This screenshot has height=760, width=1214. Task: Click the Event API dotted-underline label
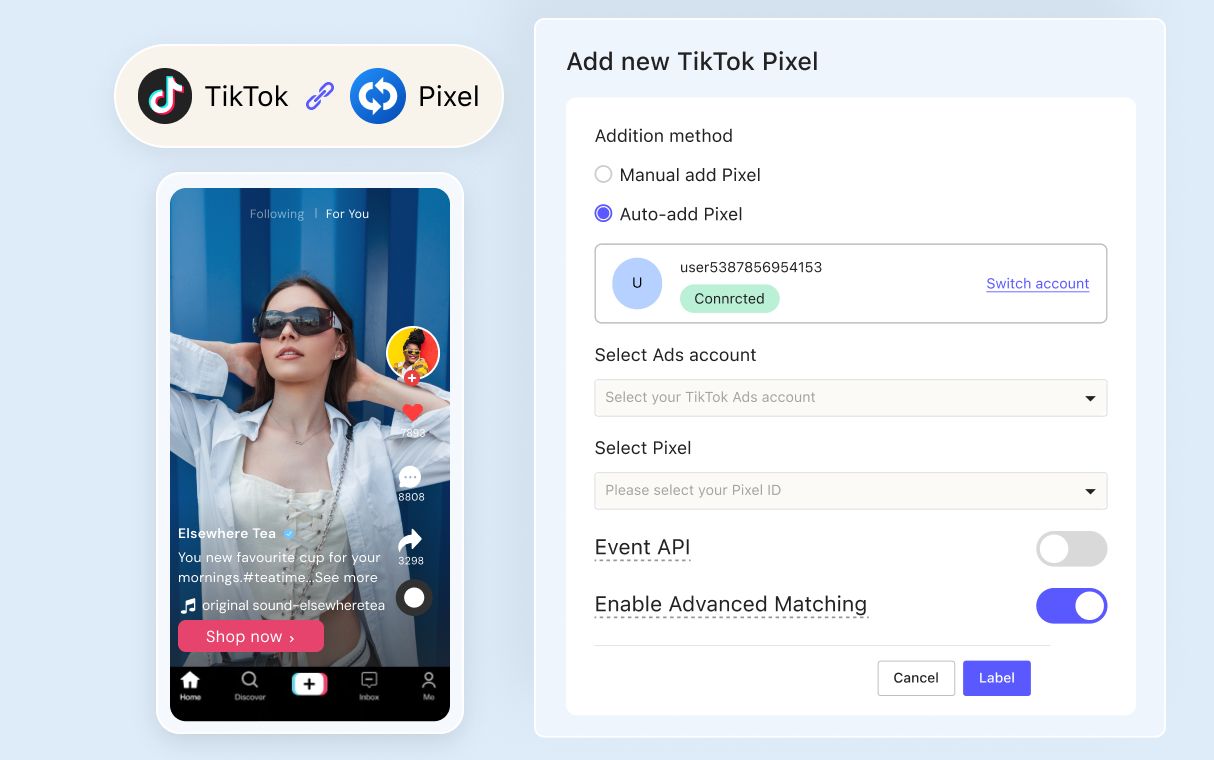[642, 548]
